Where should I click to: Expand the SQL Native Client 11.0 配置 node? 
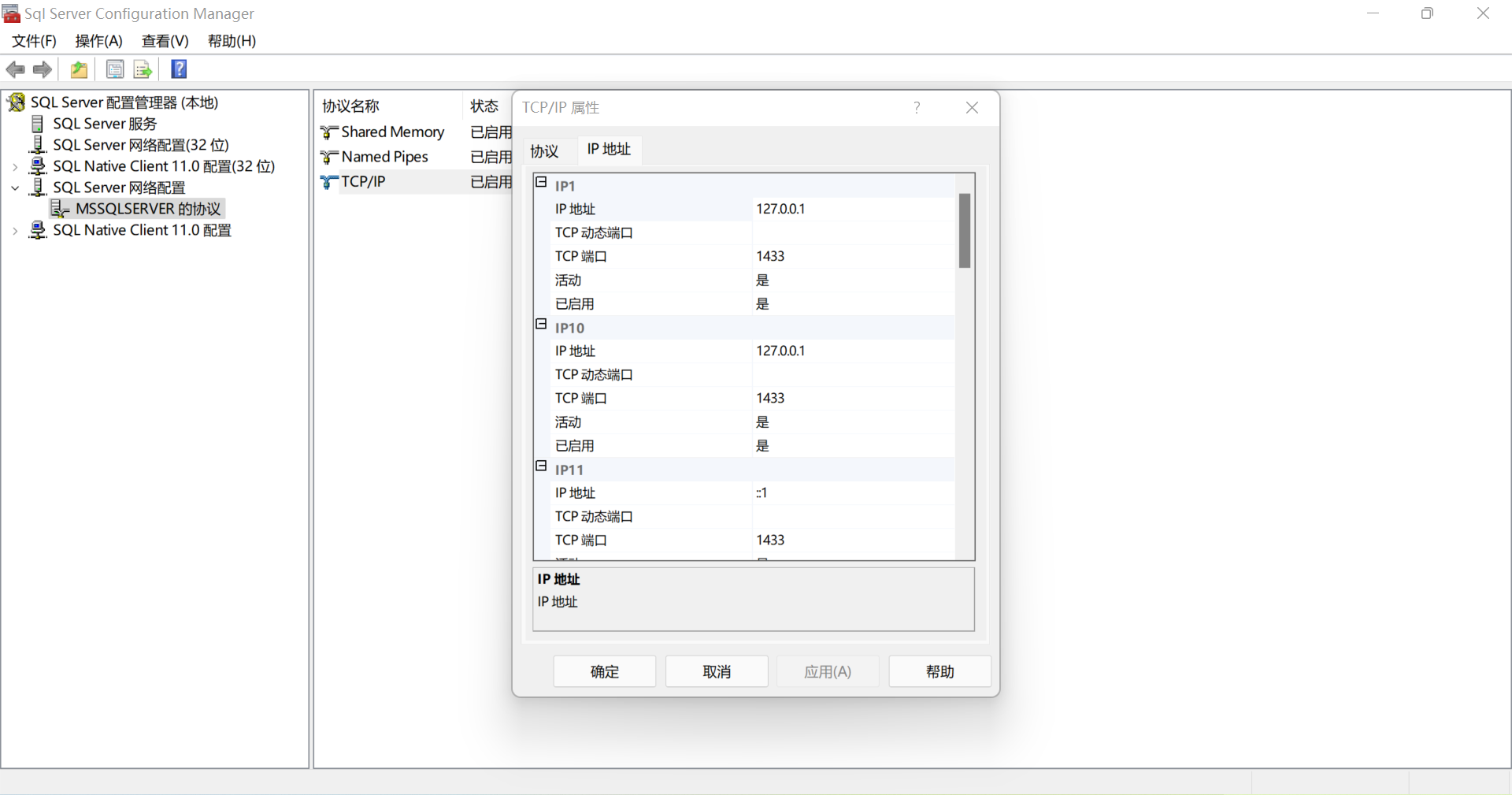point(15,231)
